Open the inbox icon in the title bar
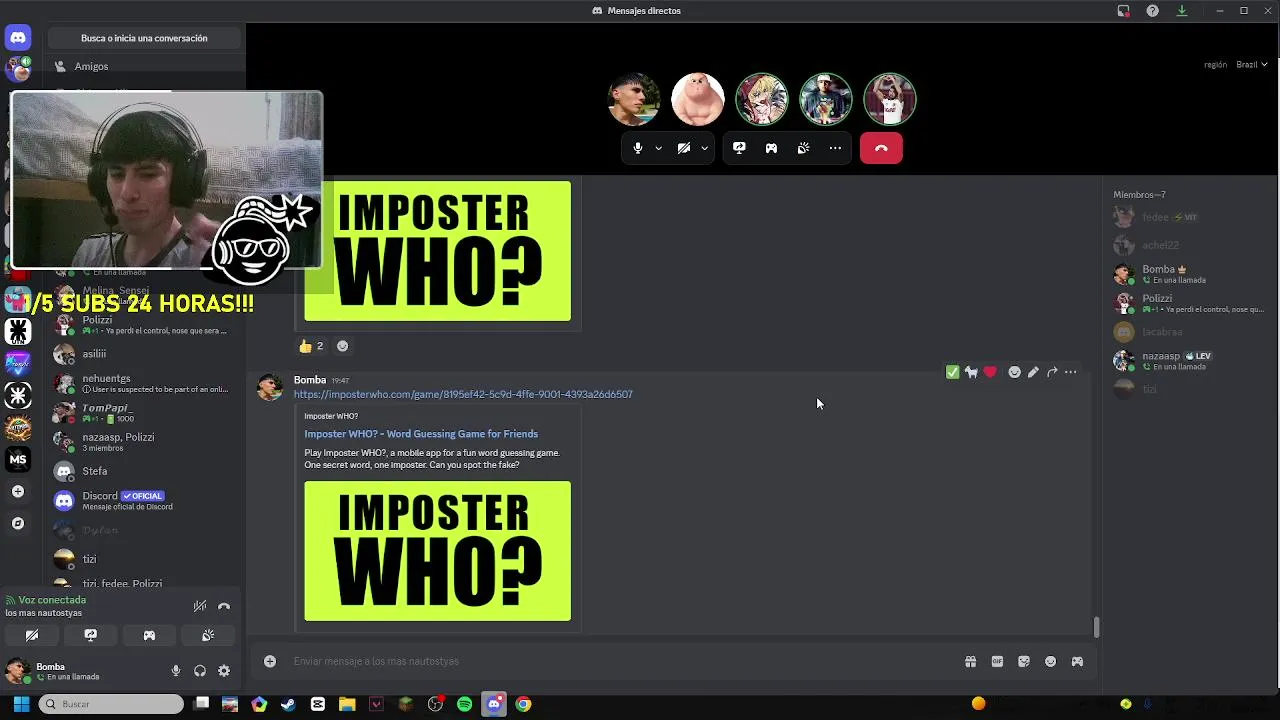The height and width of the screenshot is (720, 1280). (1124, 11)
